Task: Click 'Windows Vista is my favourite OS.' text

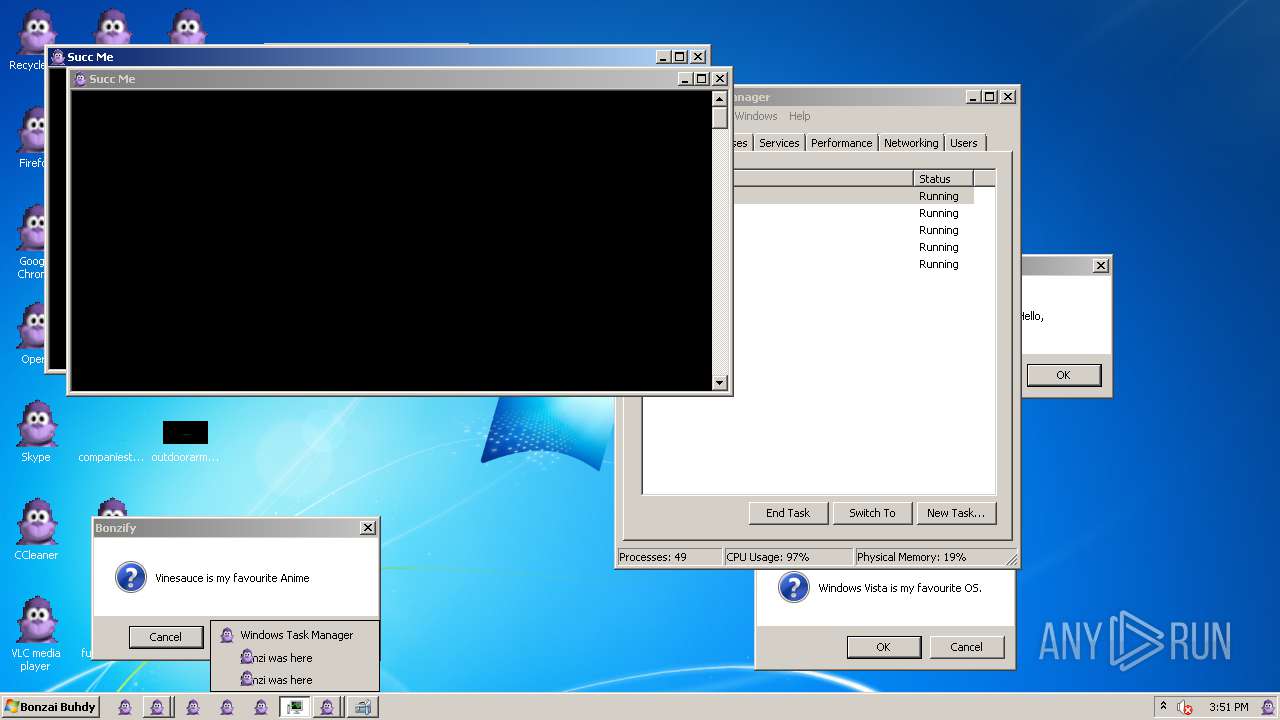Action: coord(900,588)
